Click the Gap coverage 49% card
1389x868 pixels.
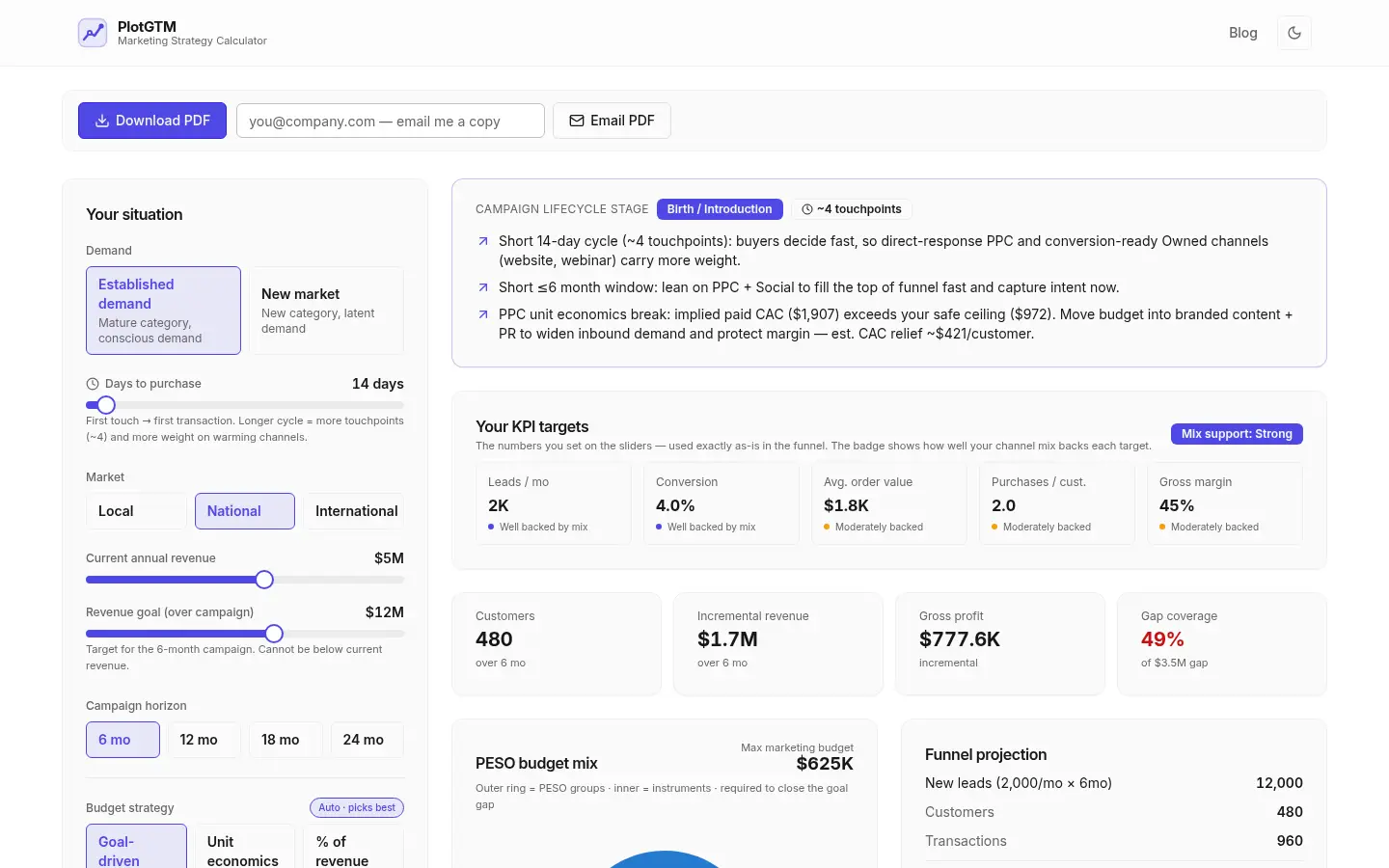pyautogui.click(x=1222, y=644)
